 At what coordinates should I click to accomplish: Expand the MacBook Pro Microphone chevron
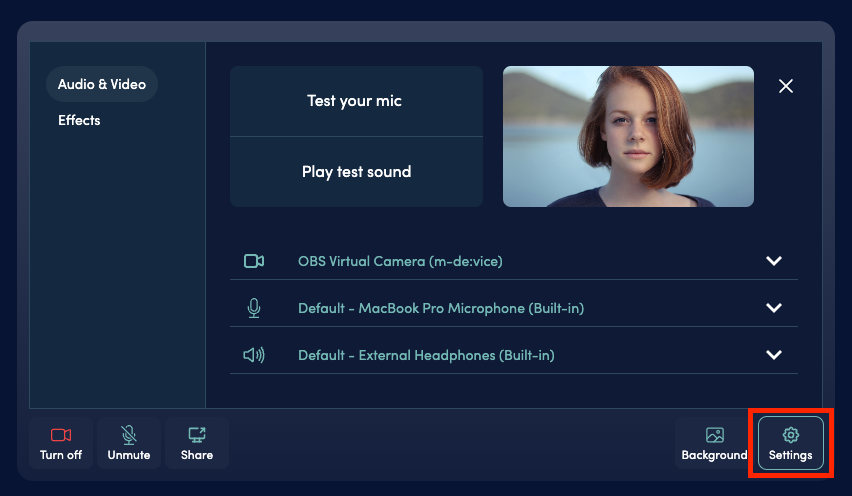[x=773, y=308]
